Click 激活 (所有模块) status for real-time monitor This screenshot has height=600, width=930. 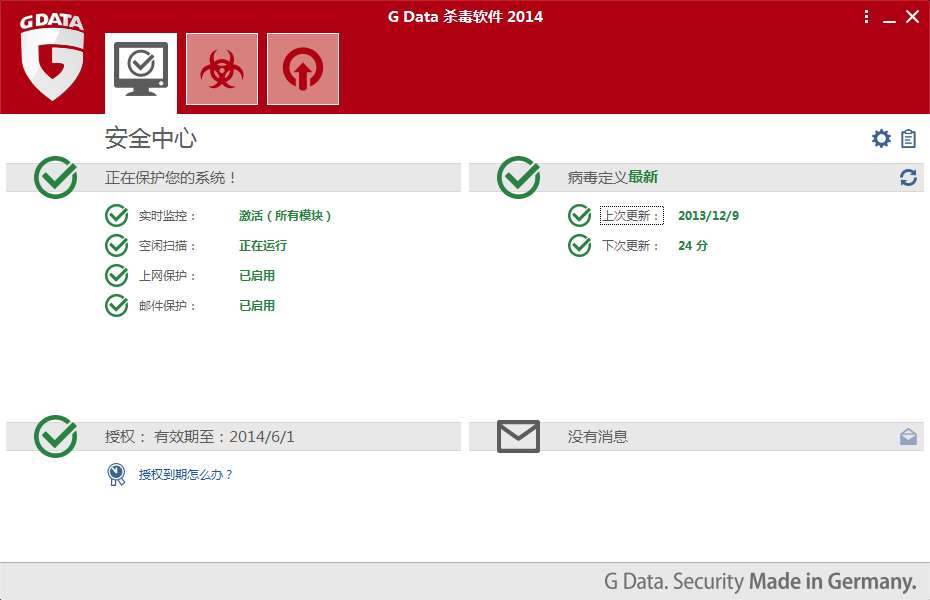tap(285, 216)
